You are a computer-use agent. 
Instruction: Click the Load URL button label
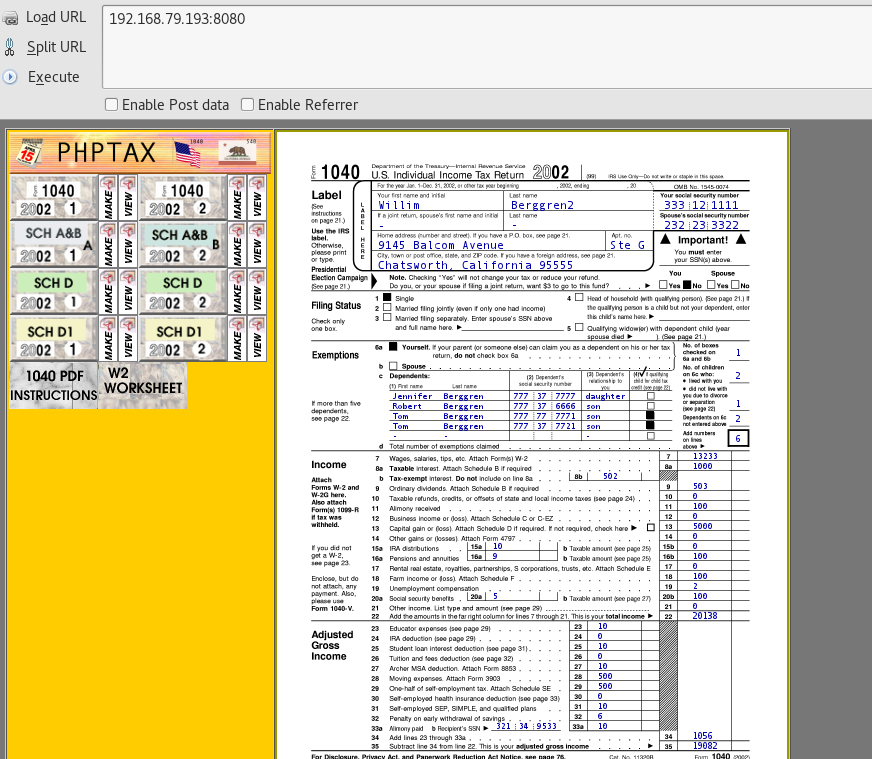click(x=56, y=17)
